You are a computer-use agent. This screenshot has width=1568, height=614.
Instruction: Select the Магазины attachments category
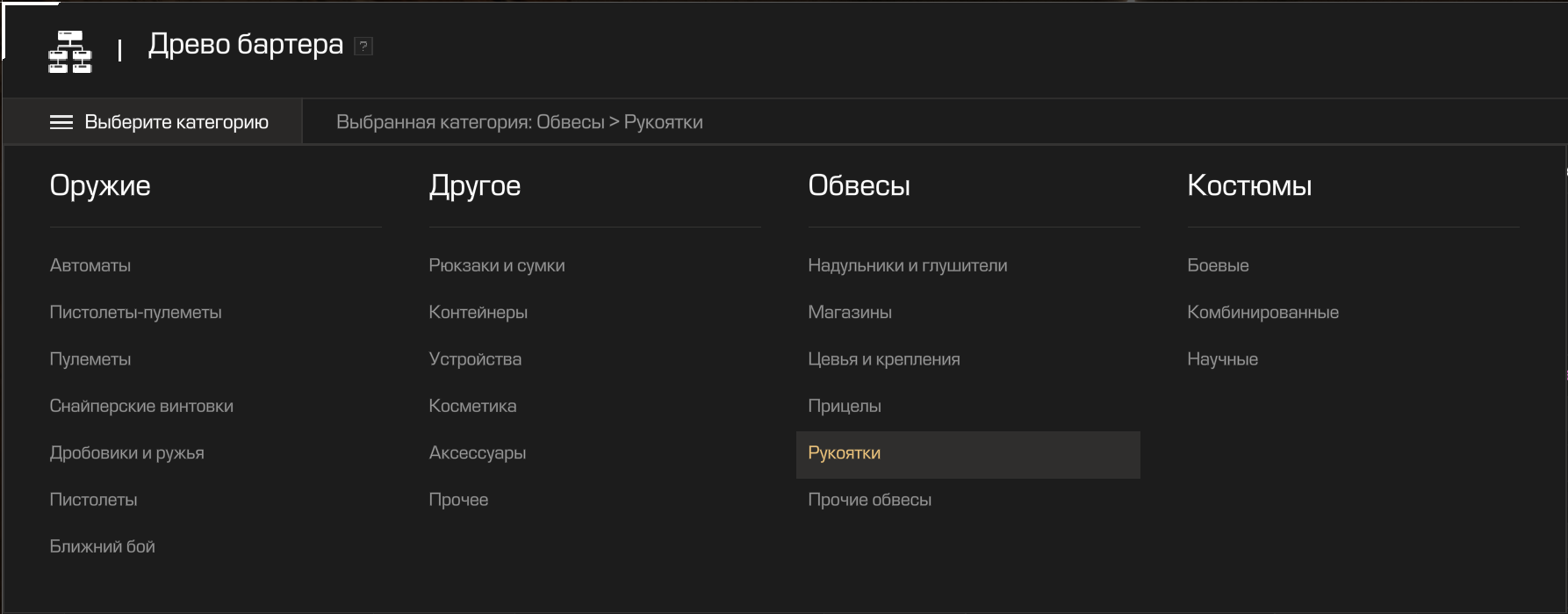(849, 313)
